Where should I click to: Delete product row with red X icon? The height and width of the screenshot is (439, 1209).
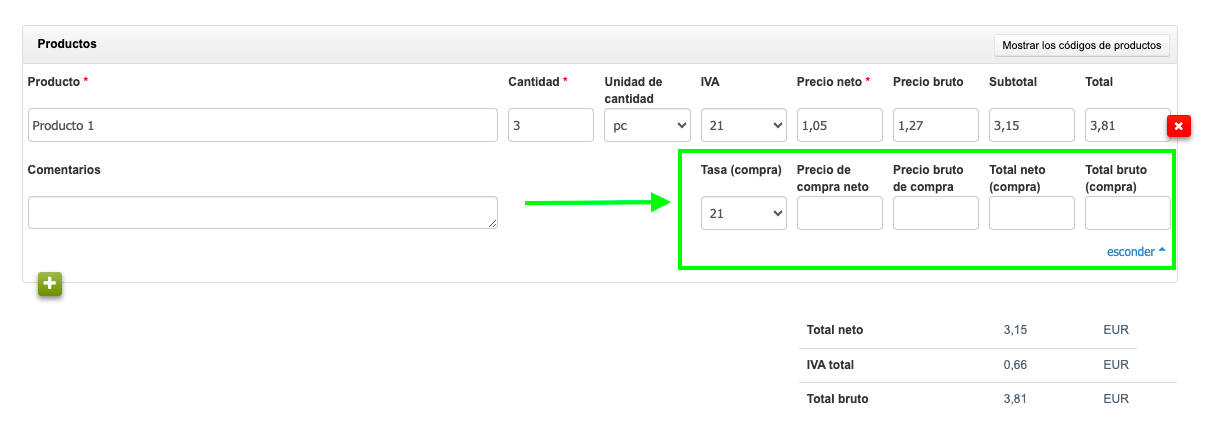point(1178,126)
